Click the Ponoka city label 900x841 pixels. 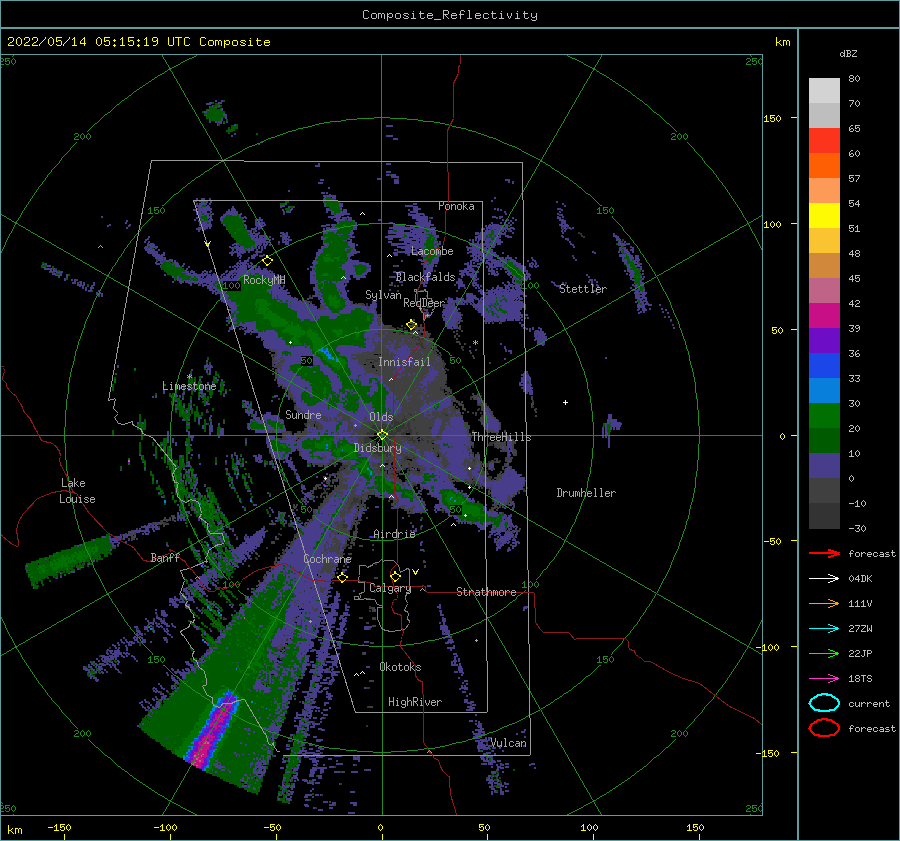(456, 206)
